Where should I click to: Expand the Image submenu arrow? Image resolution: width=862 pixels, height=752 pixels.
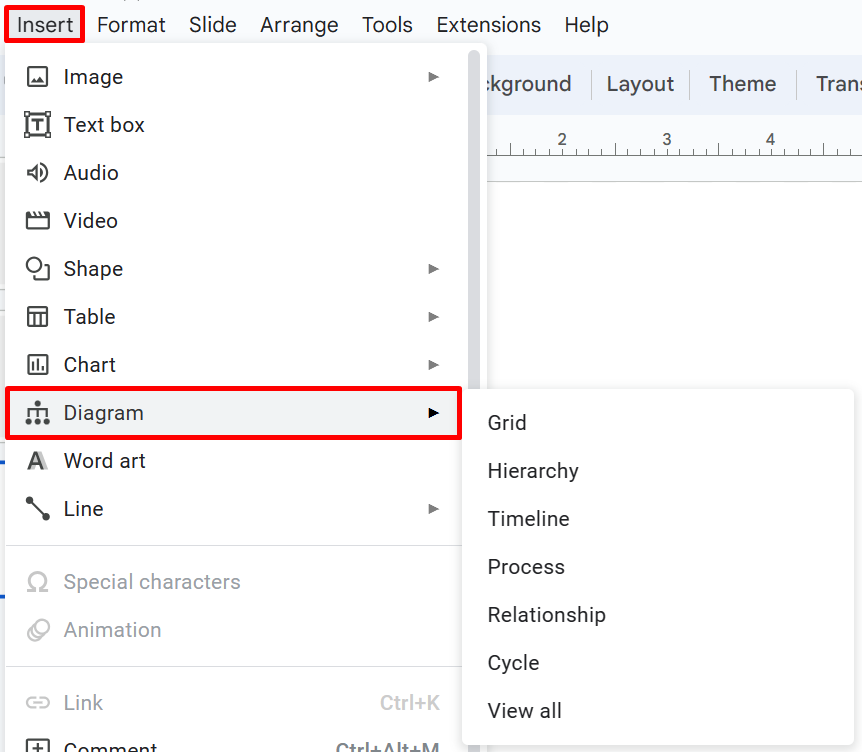click(433, 77)
